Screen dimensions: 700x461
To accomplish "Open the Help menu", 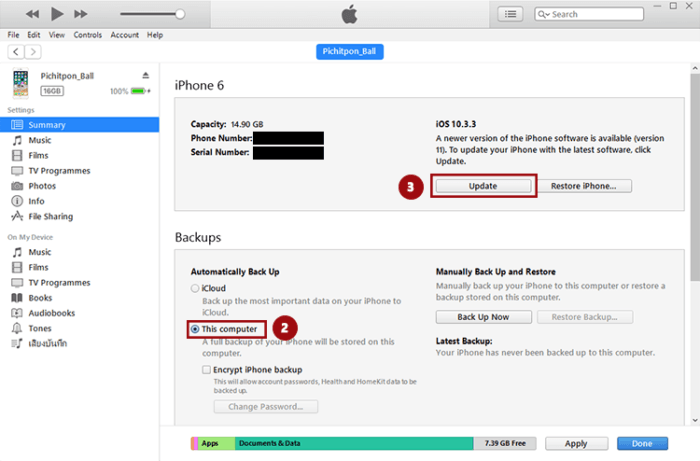I will [x=155, y=35].
